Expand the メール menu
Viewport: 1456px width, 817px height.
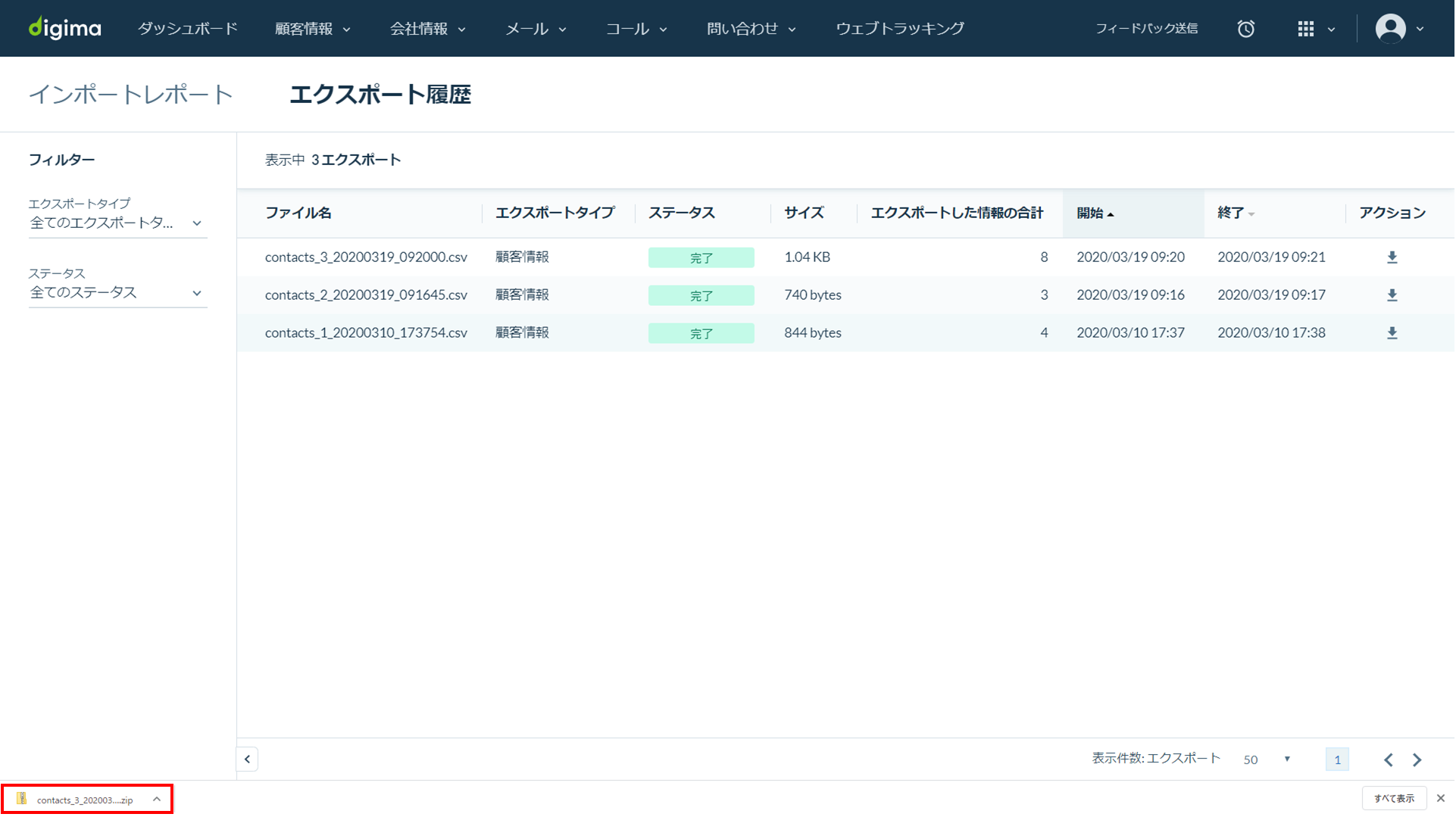pyautogui.click(x=536, y=29)
